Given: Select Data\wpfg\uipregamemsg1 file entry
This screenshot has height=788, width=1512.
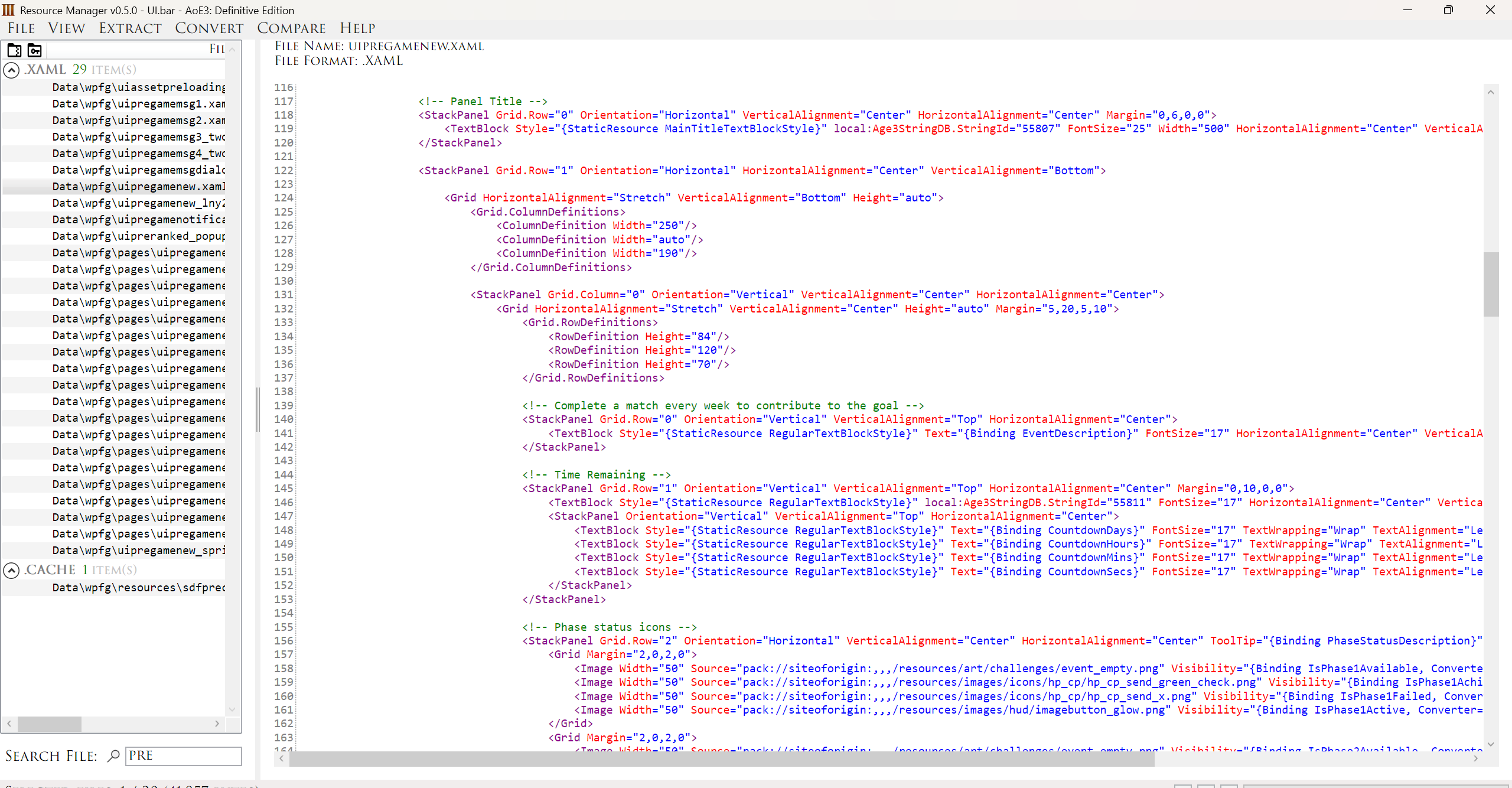Looking at the screenshot, I should pyautogui.click(x=138, y=104).
